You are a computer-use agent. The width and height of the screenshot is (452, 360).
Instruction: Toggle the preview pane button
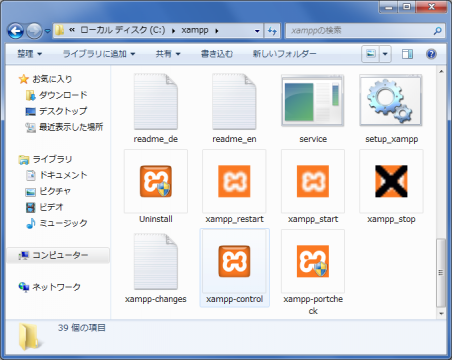tap(407, 54)
